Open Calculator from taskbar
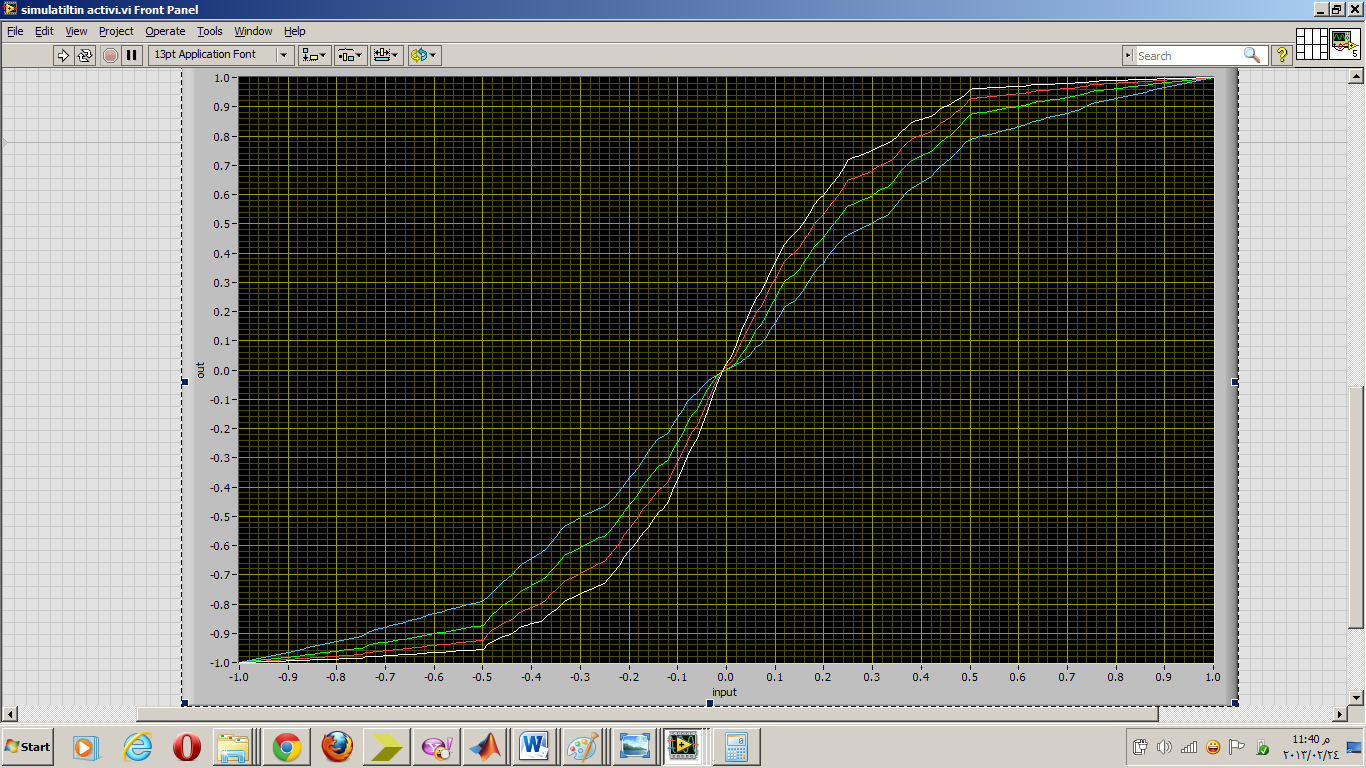This screenshot has height=768, width=1366. [x=735, y=747]
